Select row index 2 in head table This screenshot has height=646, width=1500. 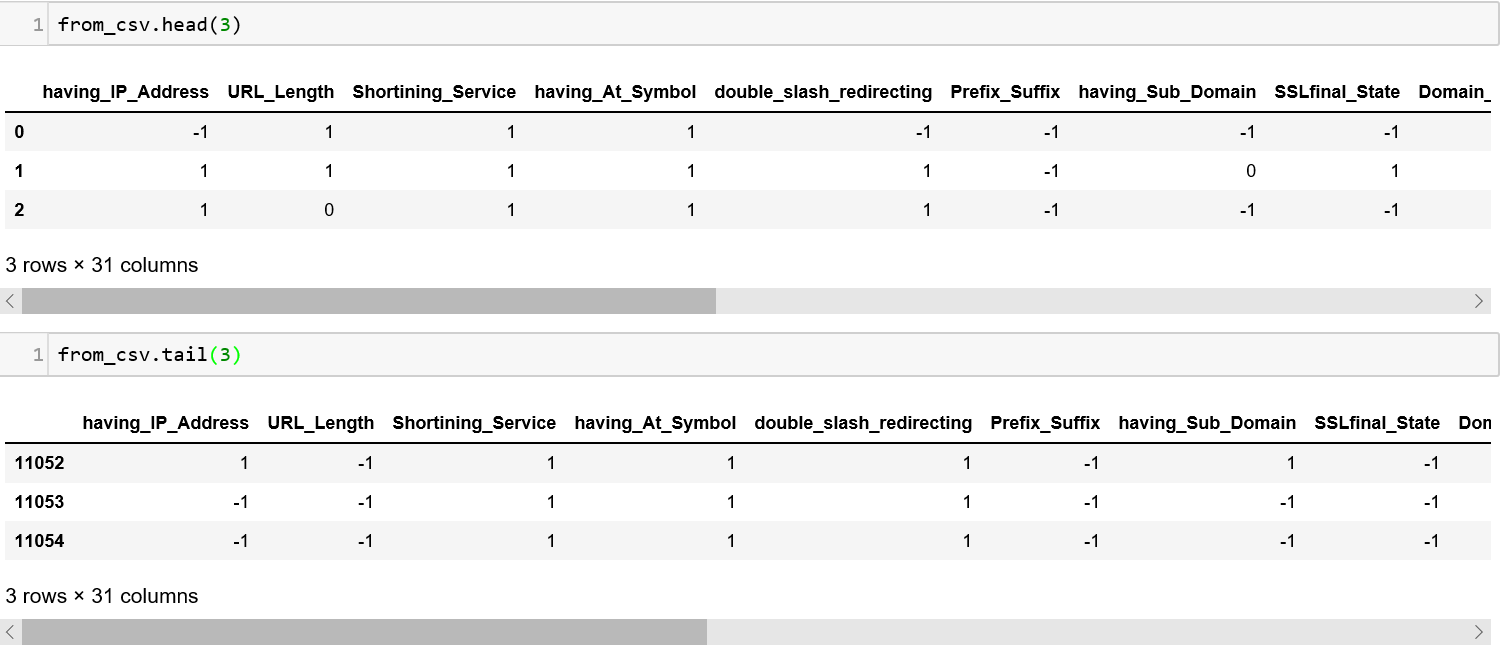tap(19, 210)
